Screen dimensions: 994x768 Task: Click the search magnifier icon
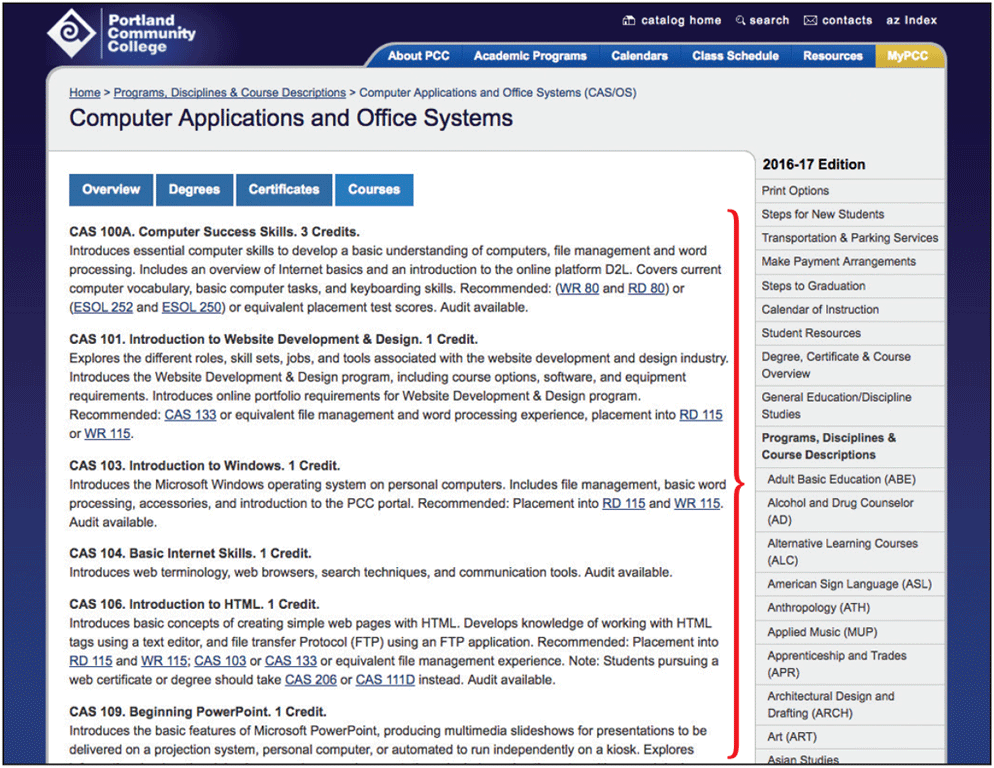(x=740, y=20)
